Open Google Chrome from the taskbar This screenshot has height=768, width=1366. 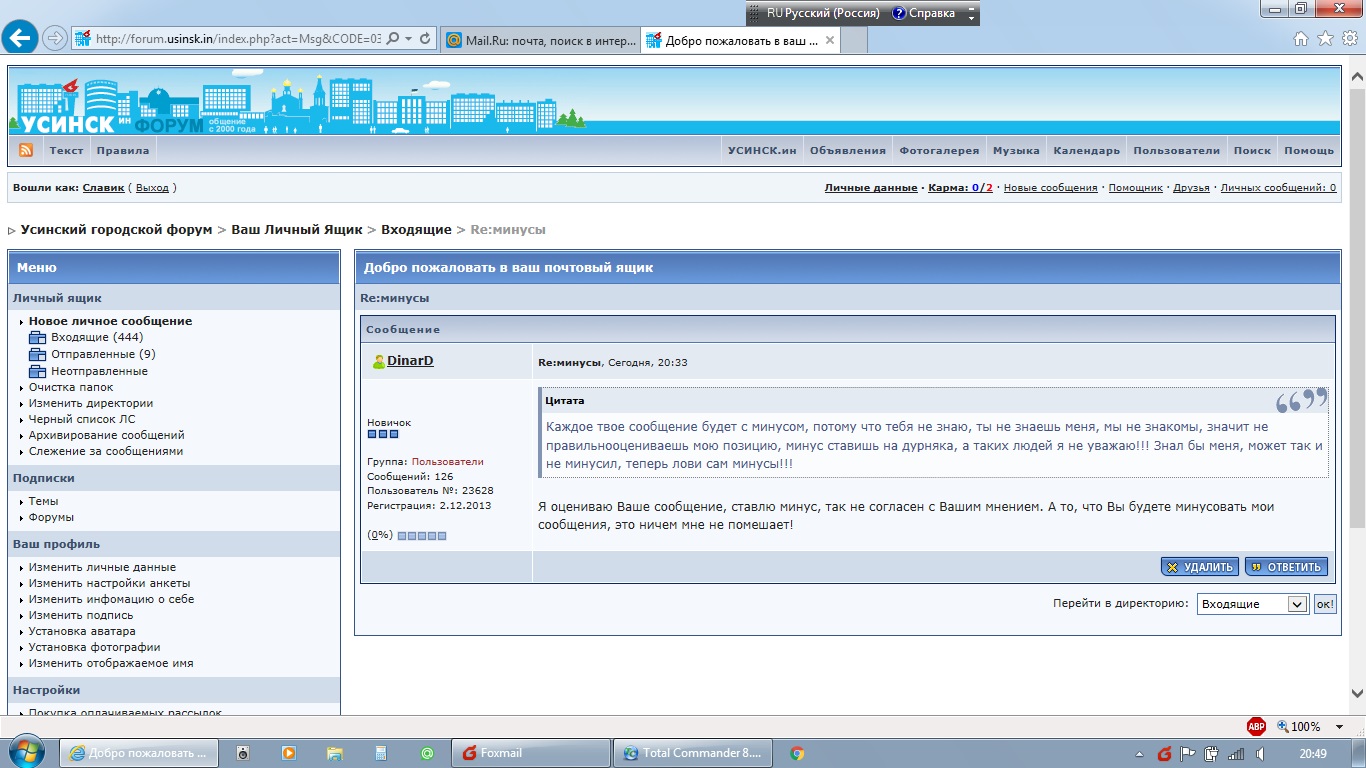[797, 753]
